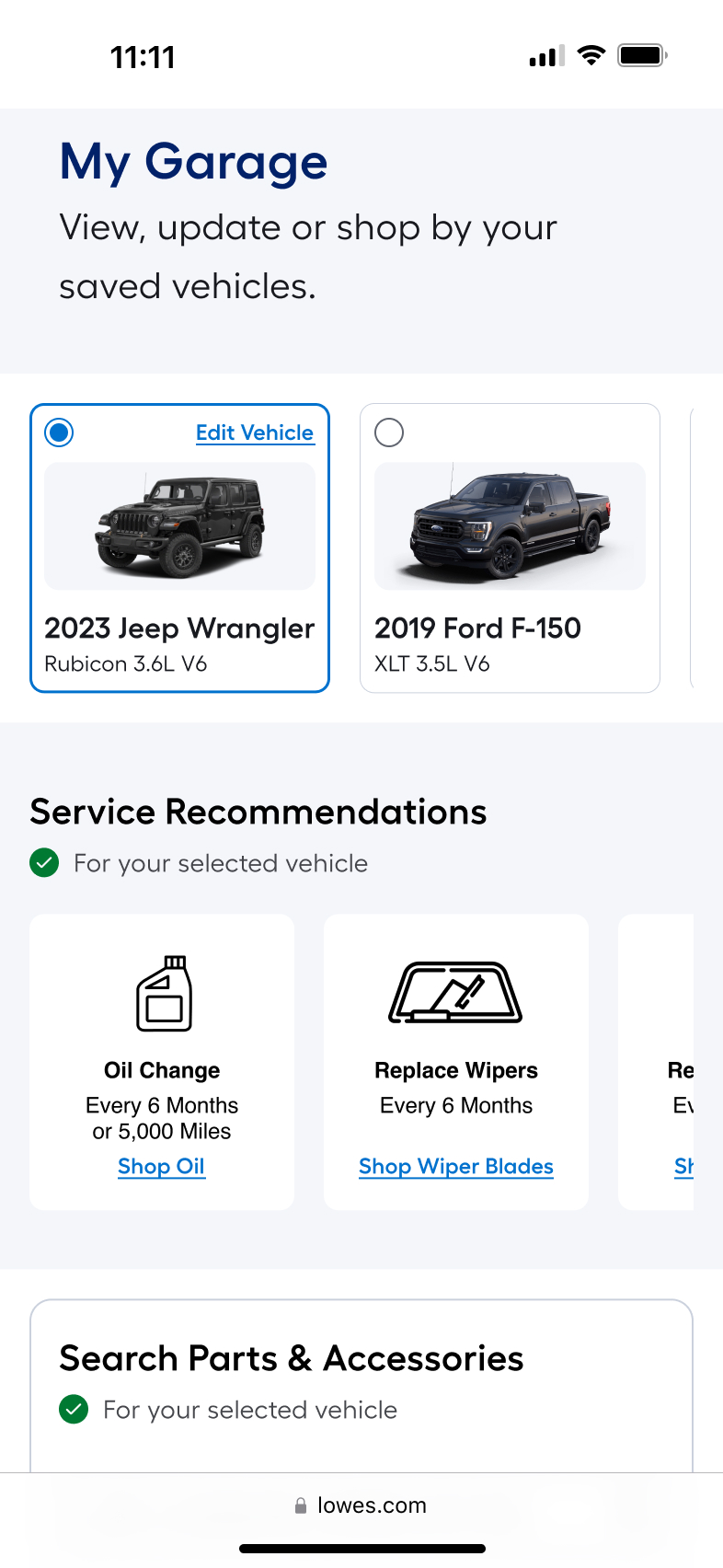Image resolution: width=723 pixels, height=1568 pixels.
Task: Select the 2023 Jeep Wrangler radio button
Action: point(59,432)
